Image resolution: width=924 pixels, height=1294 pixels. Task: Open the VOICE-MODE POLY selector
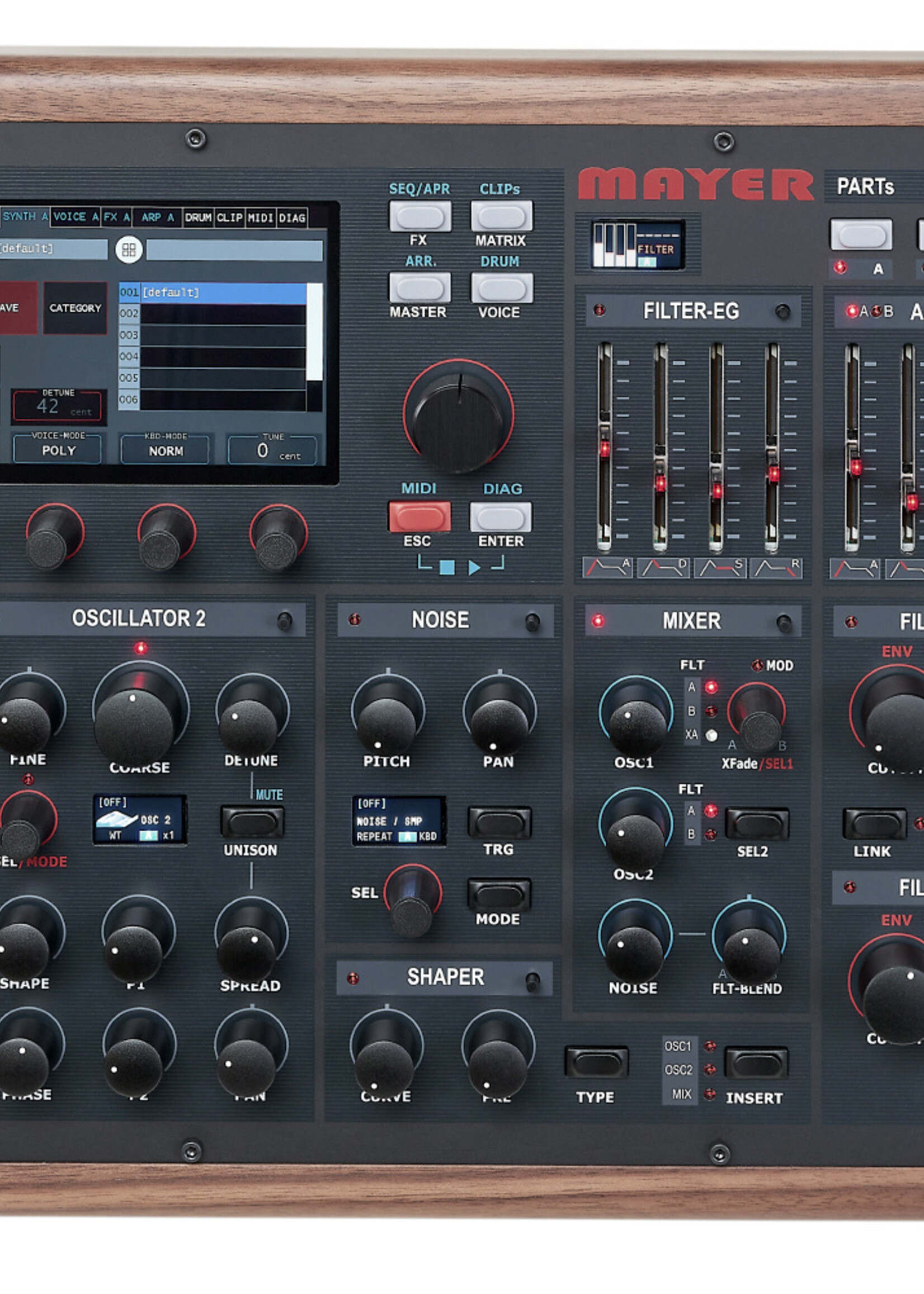[58, 449]
